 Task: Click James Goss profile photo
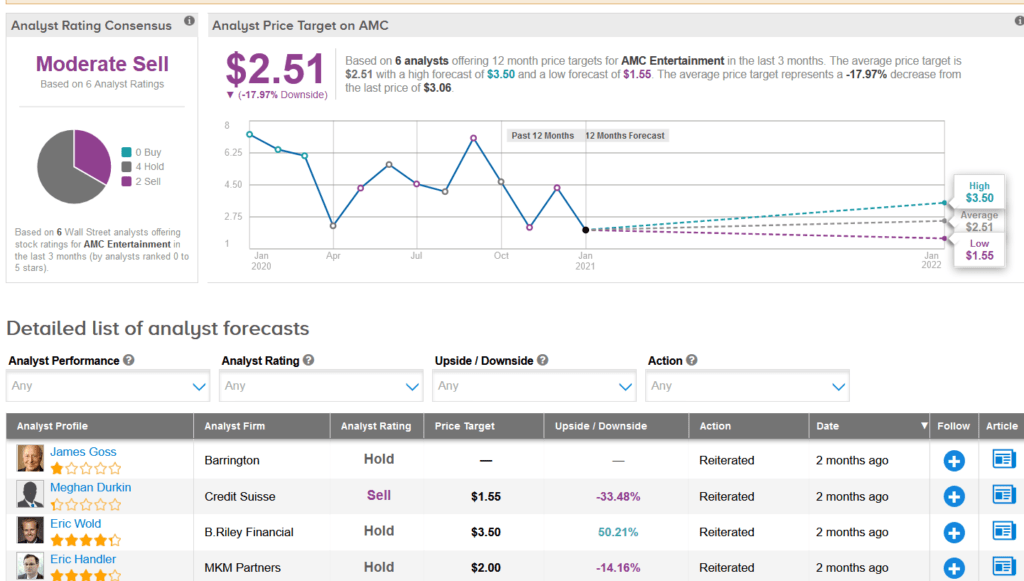(30, 459)
